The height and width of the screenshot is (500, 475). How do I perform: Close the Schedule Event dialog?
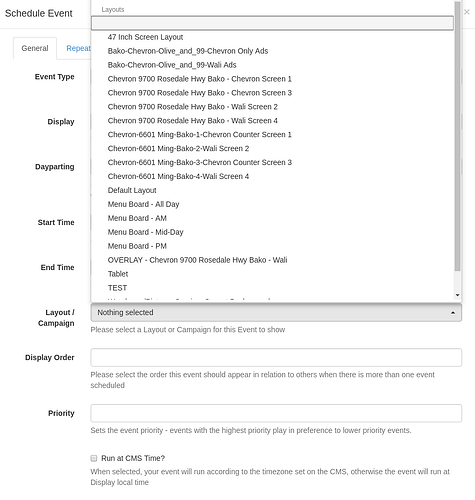click(467, 12)
